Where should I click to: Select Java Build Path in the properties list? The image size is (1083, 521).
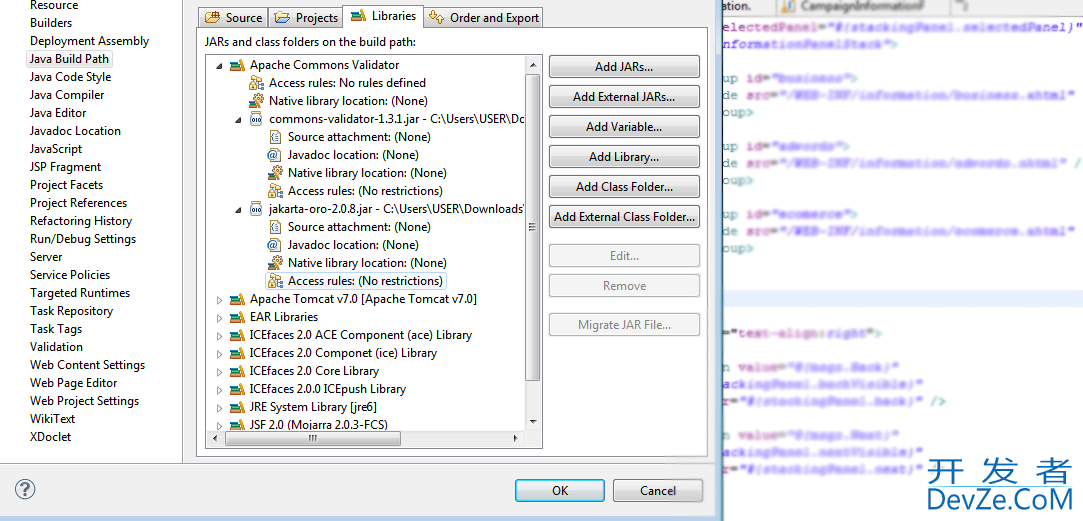pyautogui.click(x=69, y=59)
